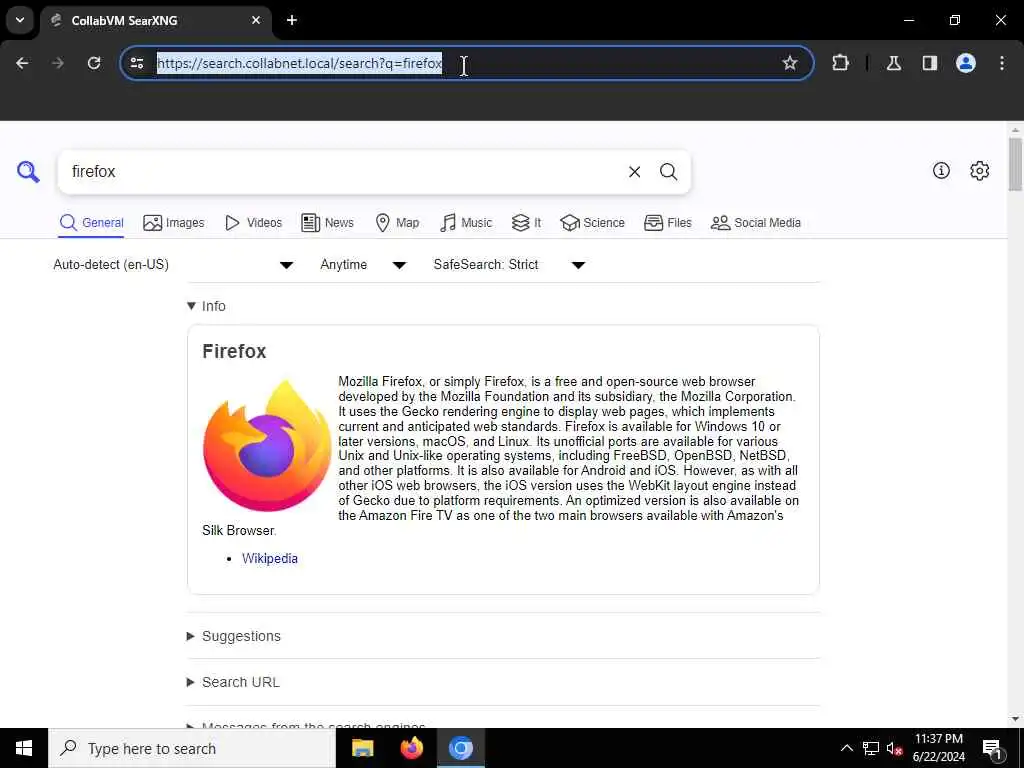Switch to the Images category tab
The width and height of the screenshot is (1024, 768).
coord(174,223)
